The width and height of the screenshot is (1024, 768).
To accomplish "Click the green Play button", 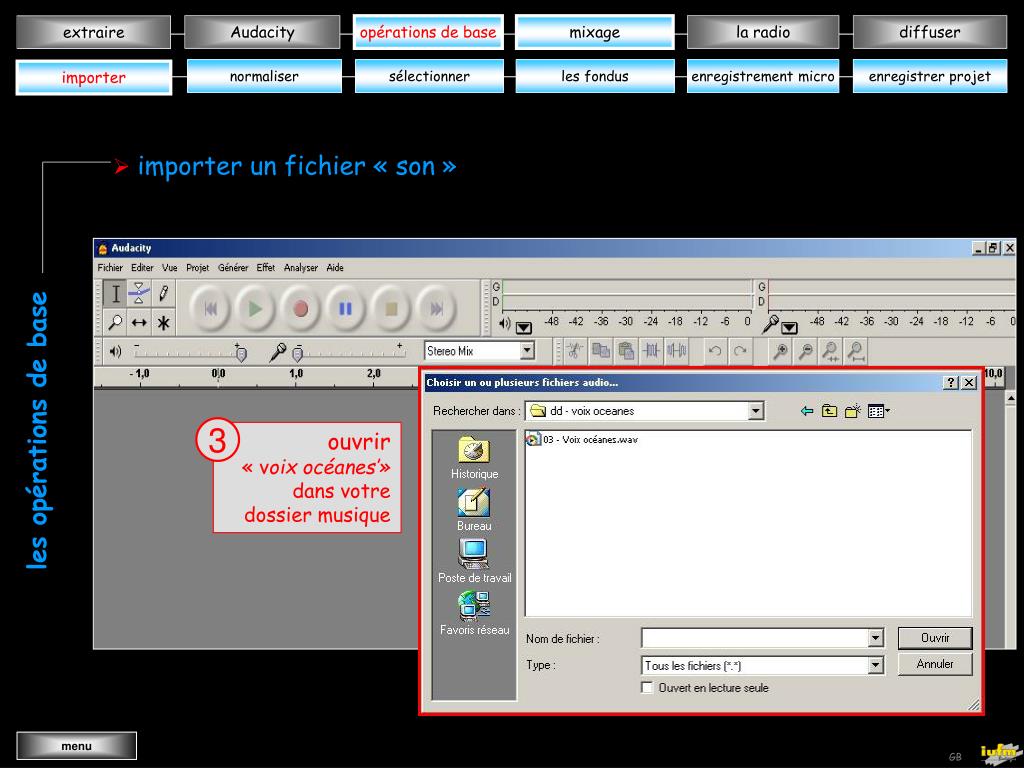I will 255,308.
